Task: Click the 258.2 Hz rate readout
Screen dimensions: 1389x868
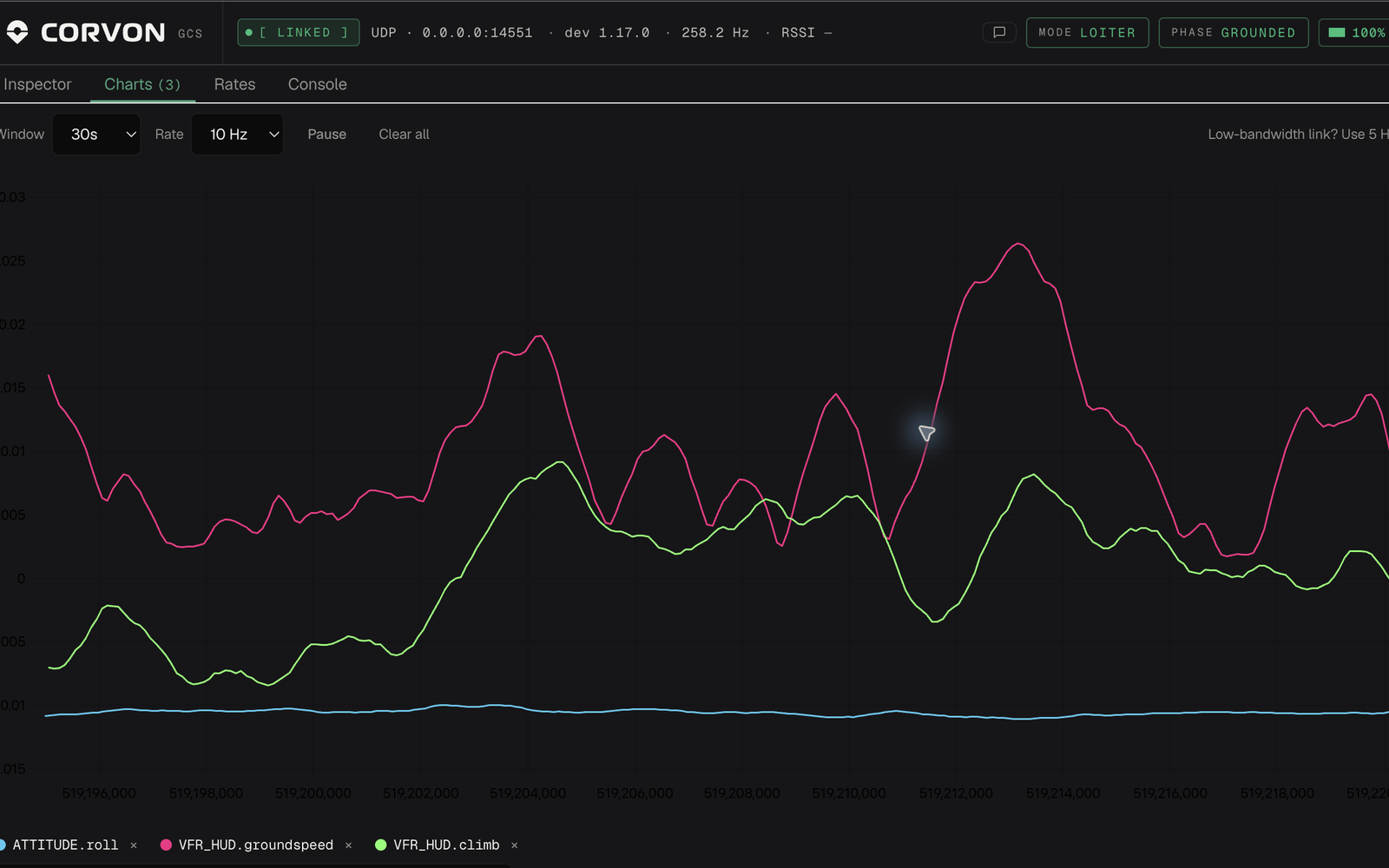Action: 715,32
